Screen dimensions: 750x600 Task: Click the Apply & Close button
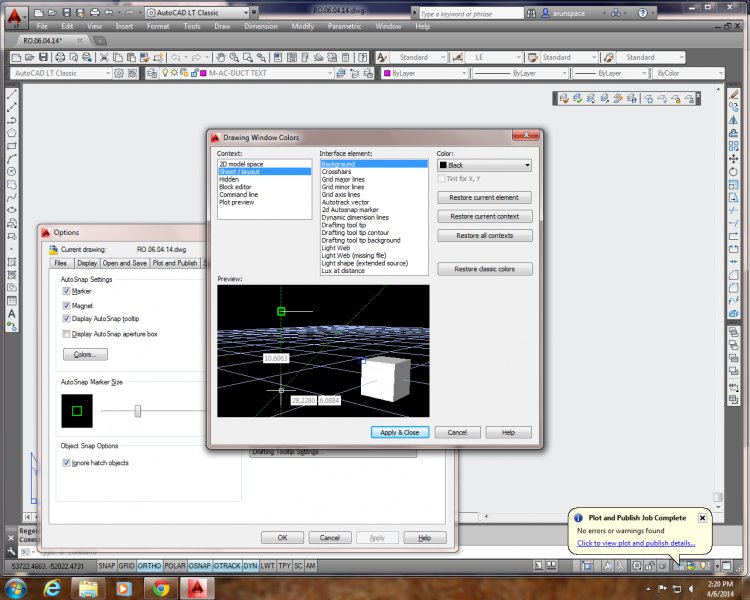coord(400,432)
